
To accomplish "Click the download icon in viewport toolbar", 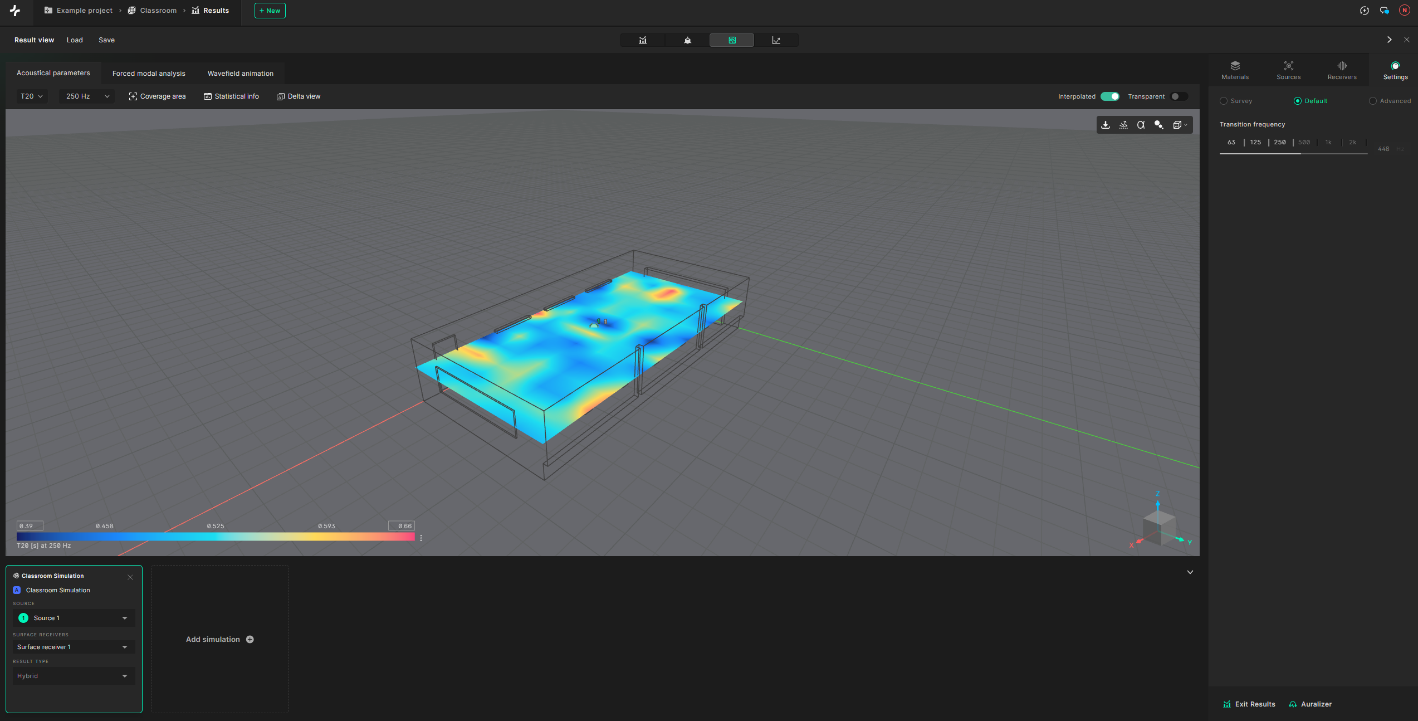I will [x=1105, y=125].
